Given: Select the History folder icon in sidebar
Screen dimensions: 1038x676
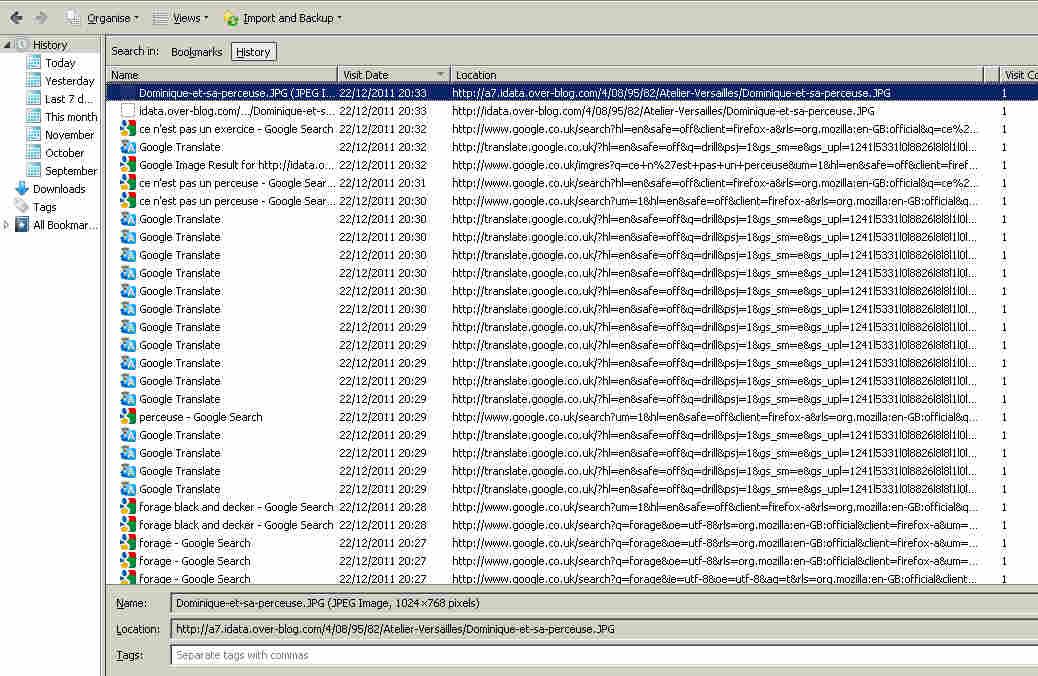Looking at the screenshot, I should point(22,45).
